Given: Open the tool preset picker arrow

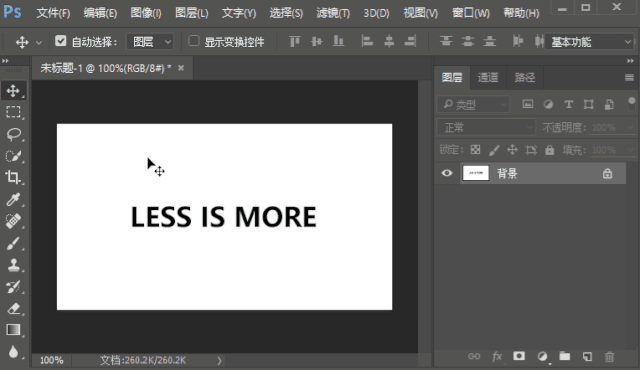Looking at the screenshot, I should pos(39,42).
